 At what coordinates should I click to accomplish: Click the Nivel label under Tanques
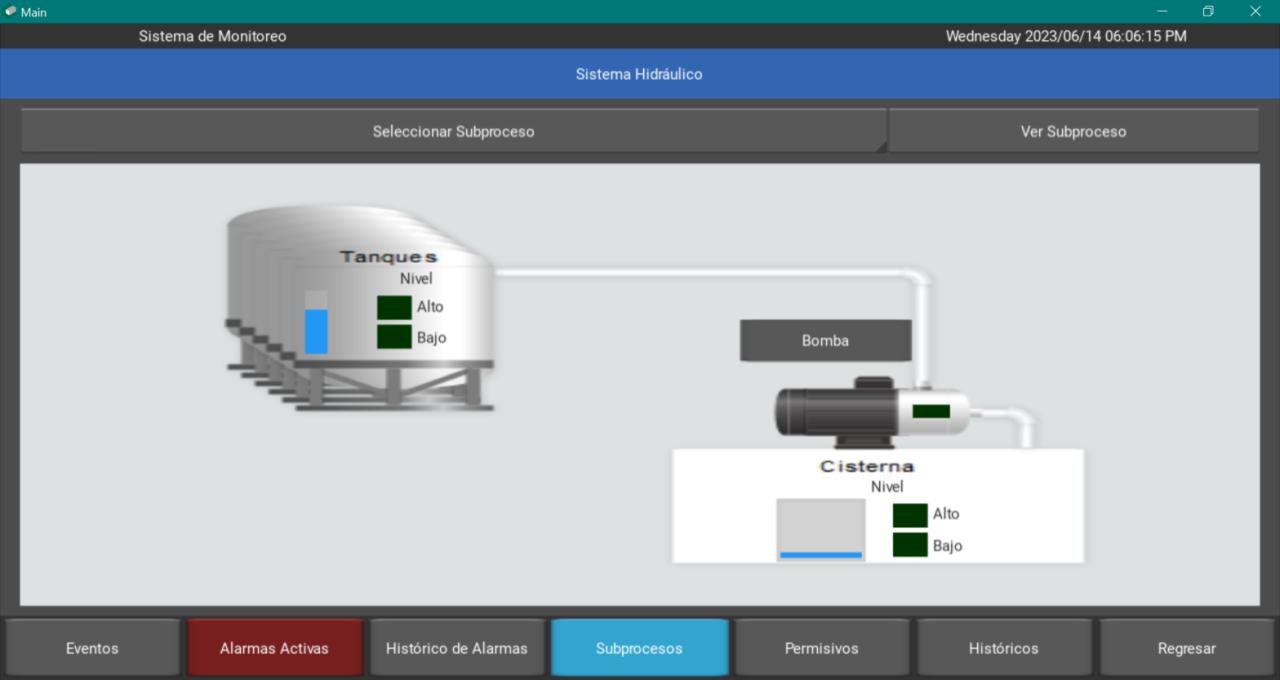[x=416, y=279]
